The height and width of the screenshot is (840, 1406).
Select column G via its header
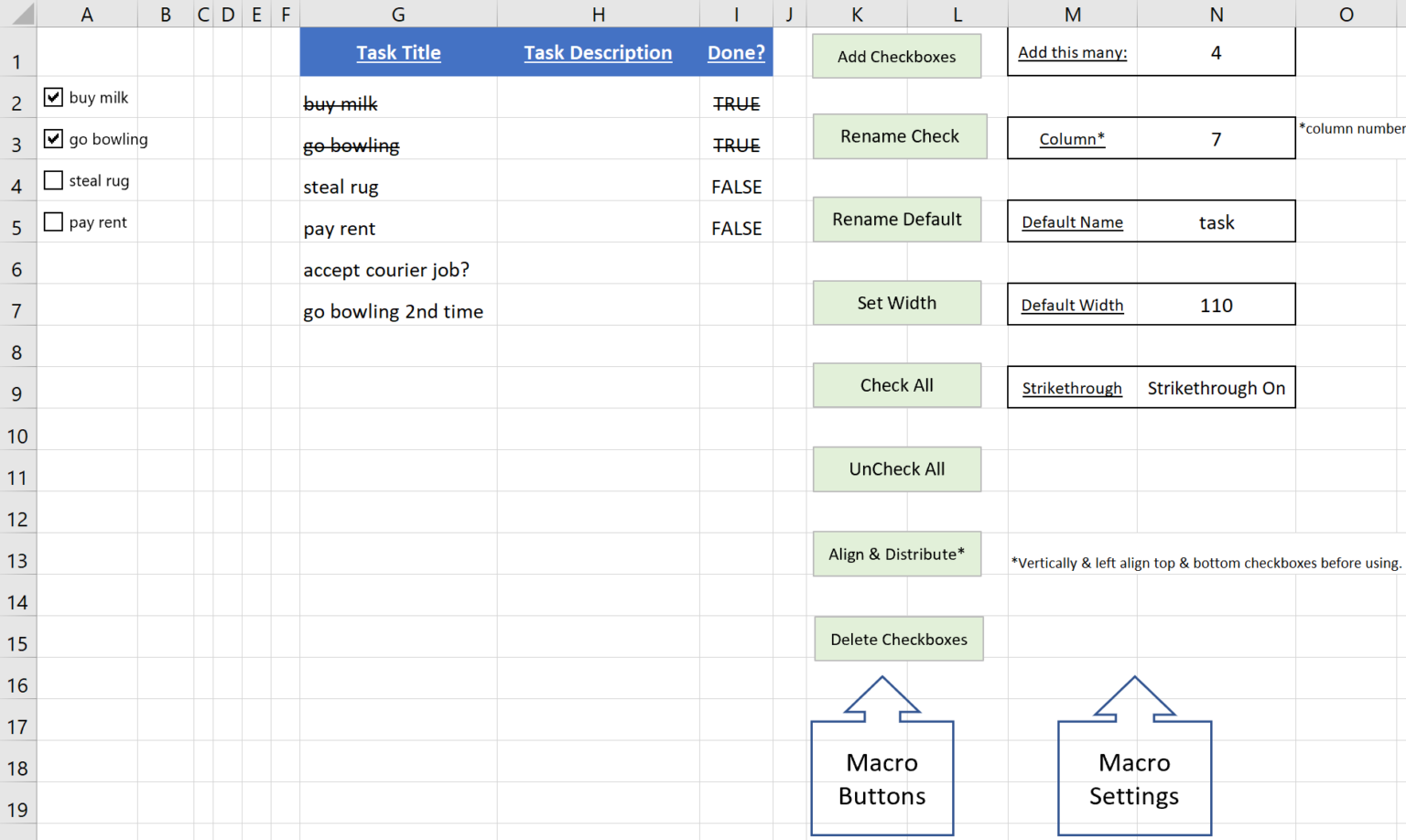(398, 14)
